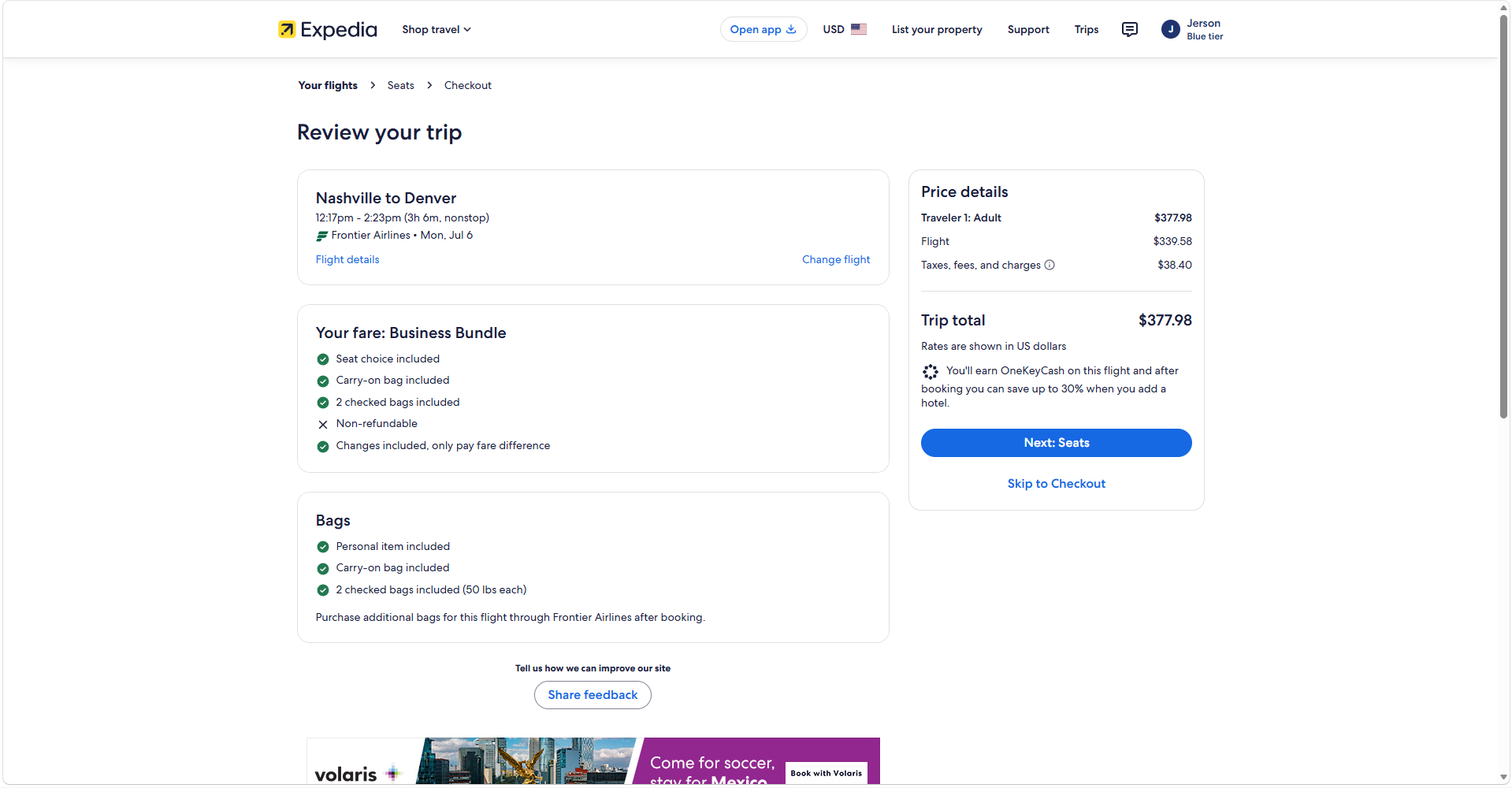
Task: Click the J profile avatar
Action: click(1171, 29)
